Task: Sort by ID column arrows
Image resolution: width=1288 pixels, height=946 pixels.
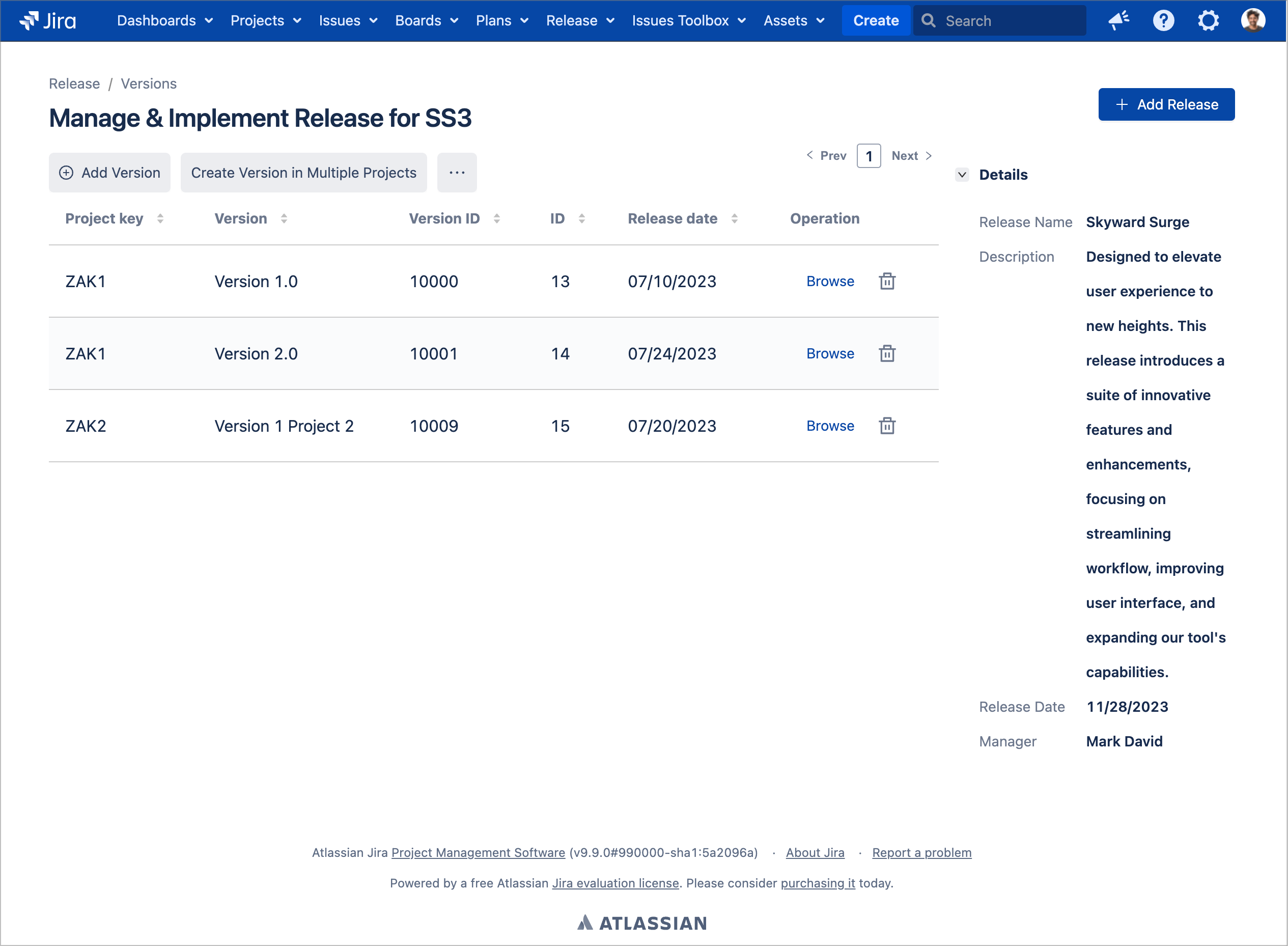Action: click(x=581, y=218)
